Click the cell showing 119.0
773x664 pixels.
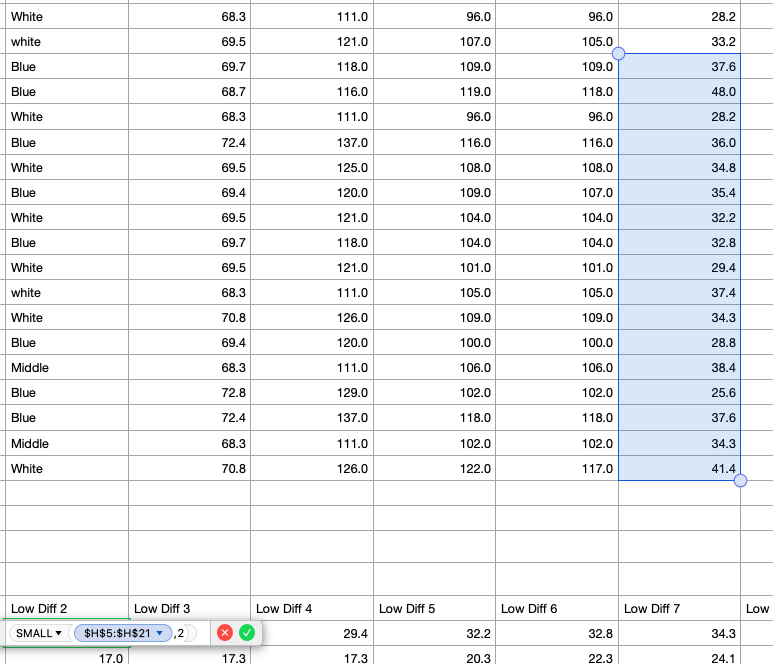[x=434, y=92]
